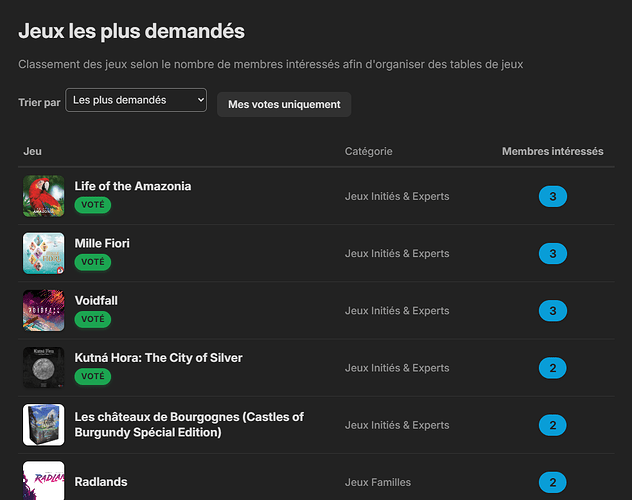The image size is (632, 500).
Task: Click interested count badge for Kutná Hora
Action: point(553,368)
